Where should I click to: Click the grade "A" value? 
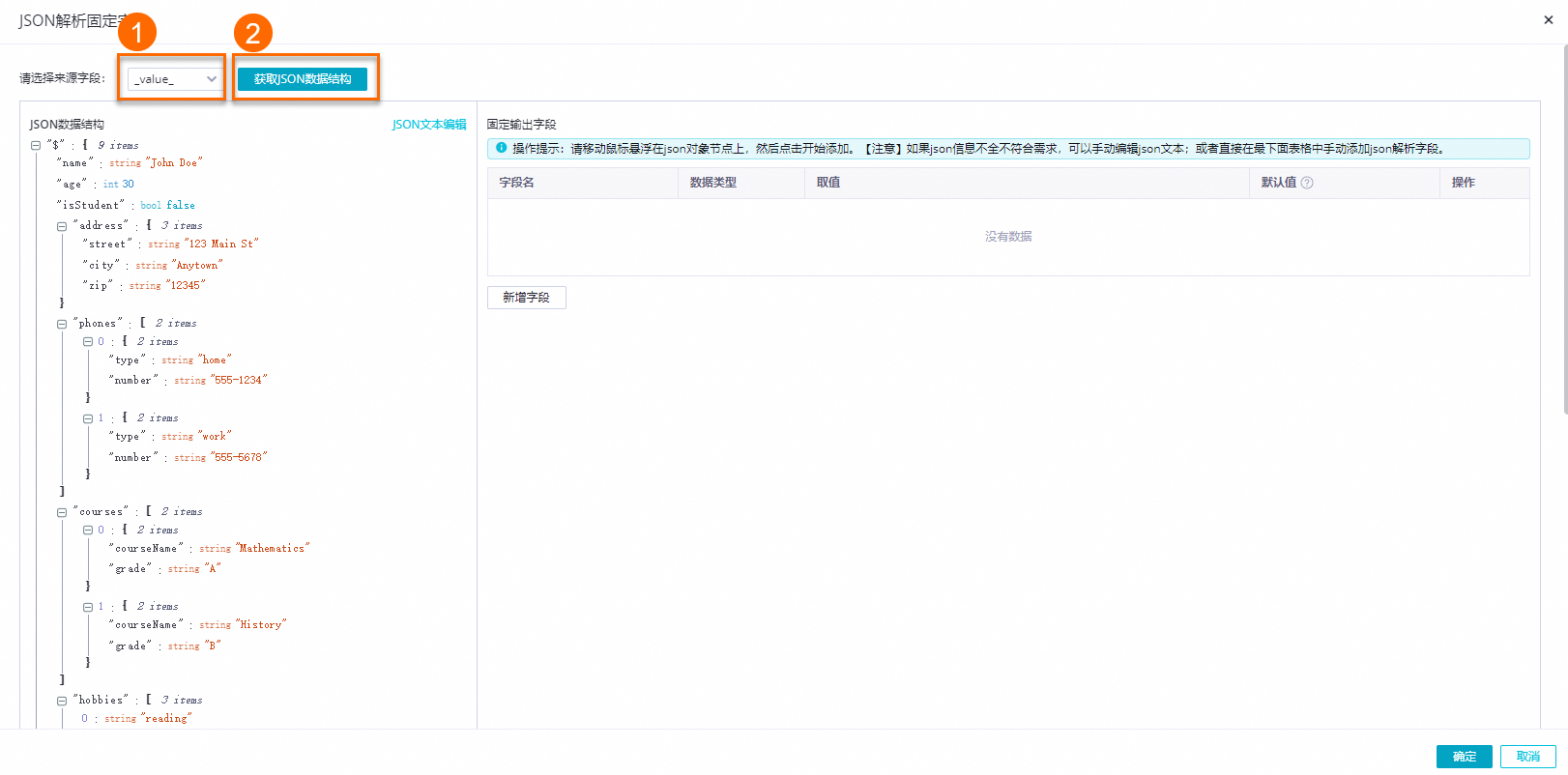[x=213, y=569]
